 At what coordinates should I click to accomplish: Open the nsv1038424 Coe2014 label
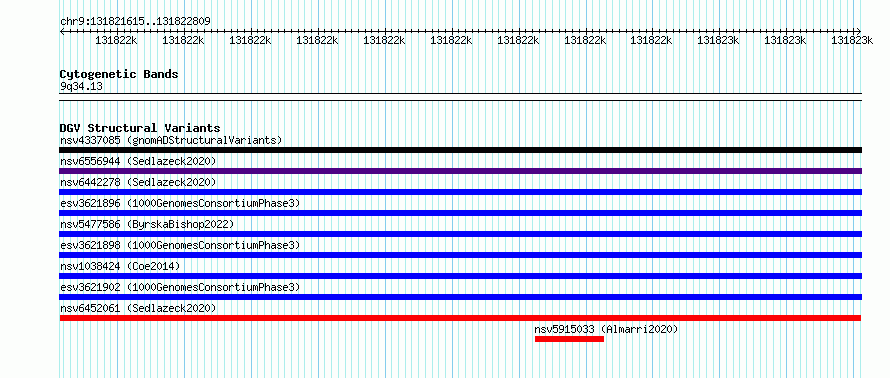[x=120, y=266]
